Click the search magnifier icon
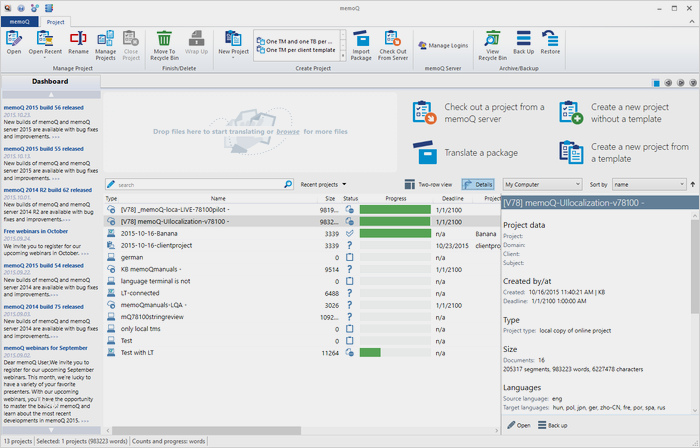Viewport: 700px width, 448px height. tap(288, 184)
